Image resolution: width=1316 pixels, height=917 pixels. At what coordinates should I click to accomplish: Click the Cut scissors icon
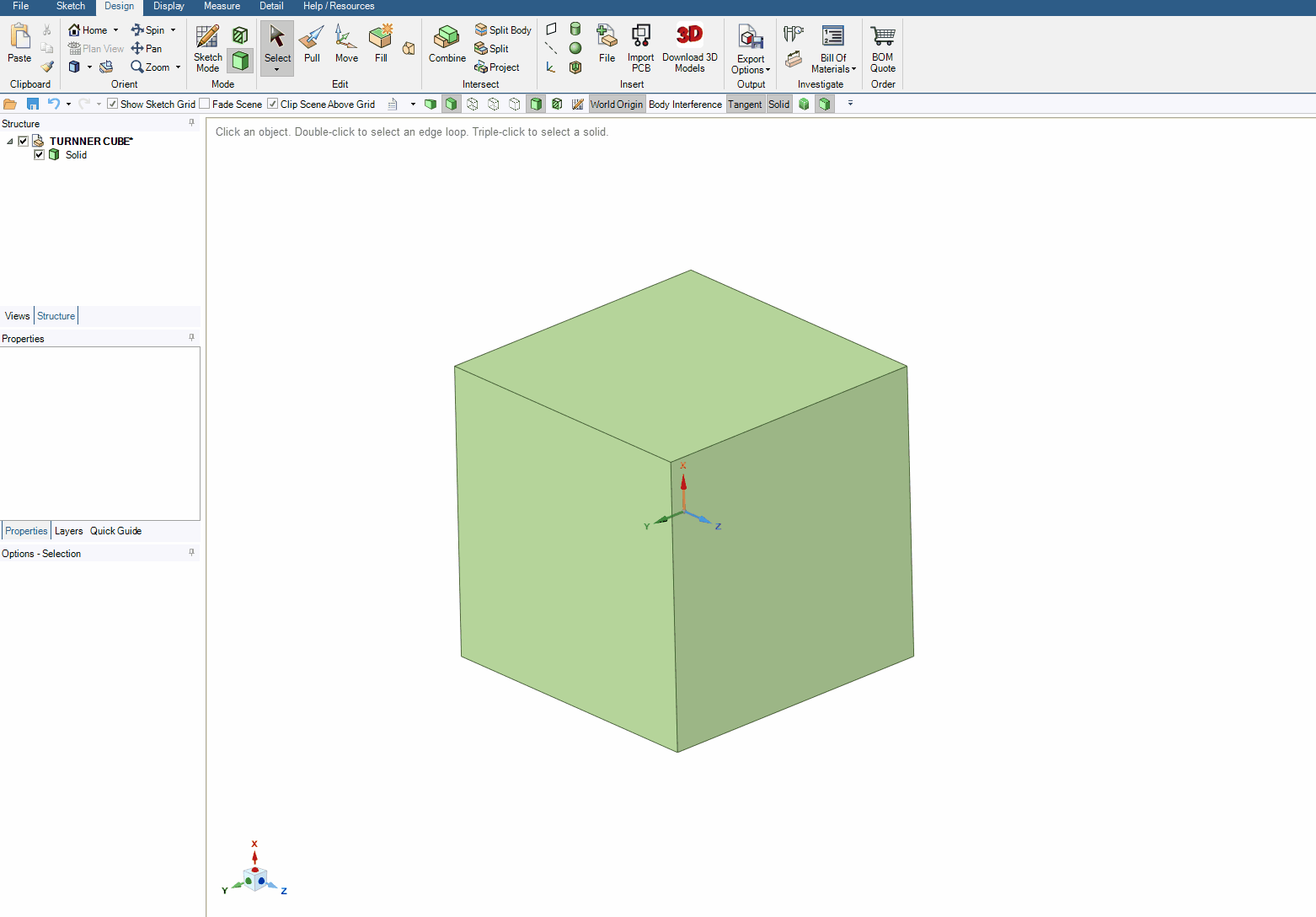[x=47, y=30]
